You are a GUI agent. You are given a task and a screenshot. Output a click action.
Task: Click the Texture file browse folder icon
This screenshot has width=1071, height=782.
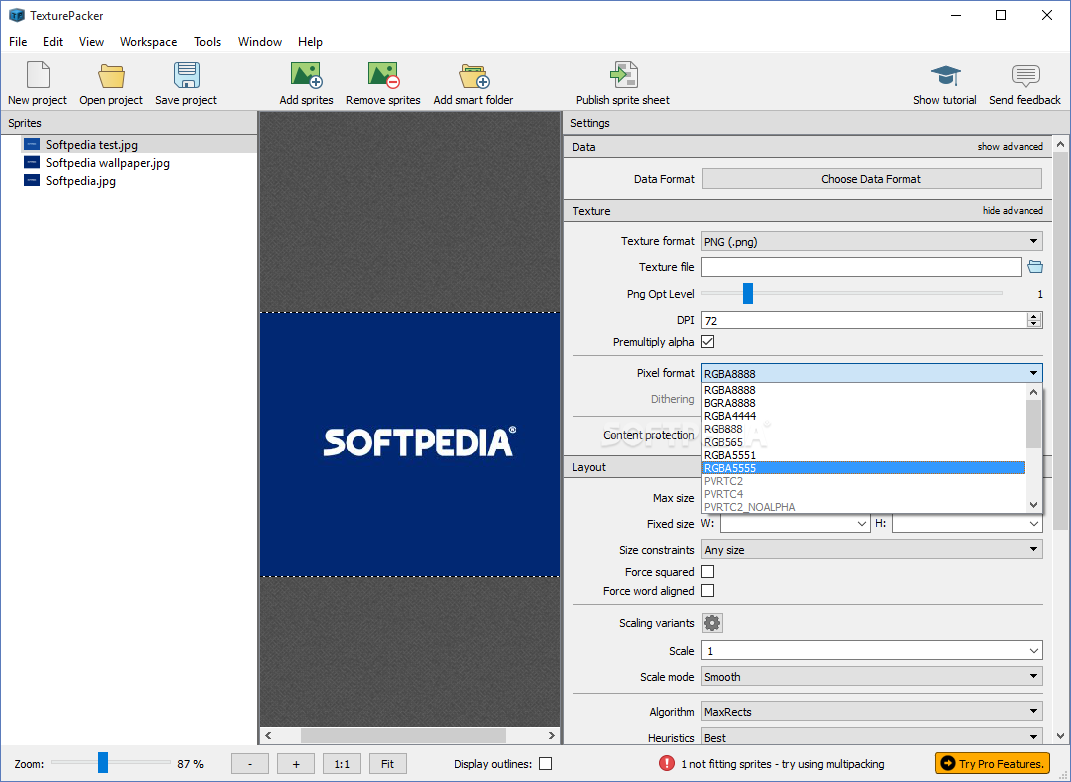[x=1035, y=267]
